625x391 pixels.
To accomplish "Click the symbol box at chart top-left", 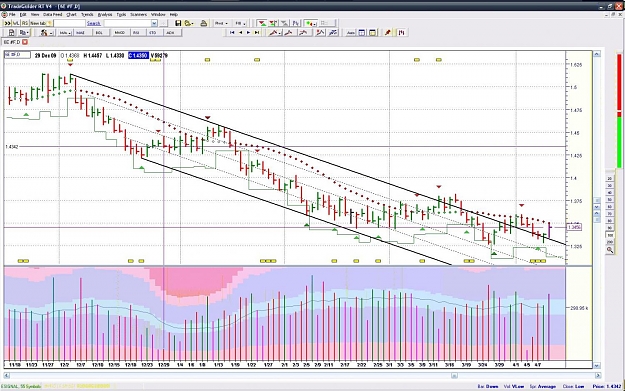I will (17, 55).
